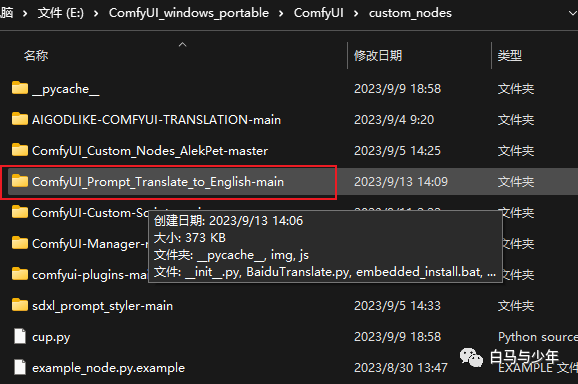Go to the 文件 (E:) drive breadcrumb
578x384 pixels.
61,13
